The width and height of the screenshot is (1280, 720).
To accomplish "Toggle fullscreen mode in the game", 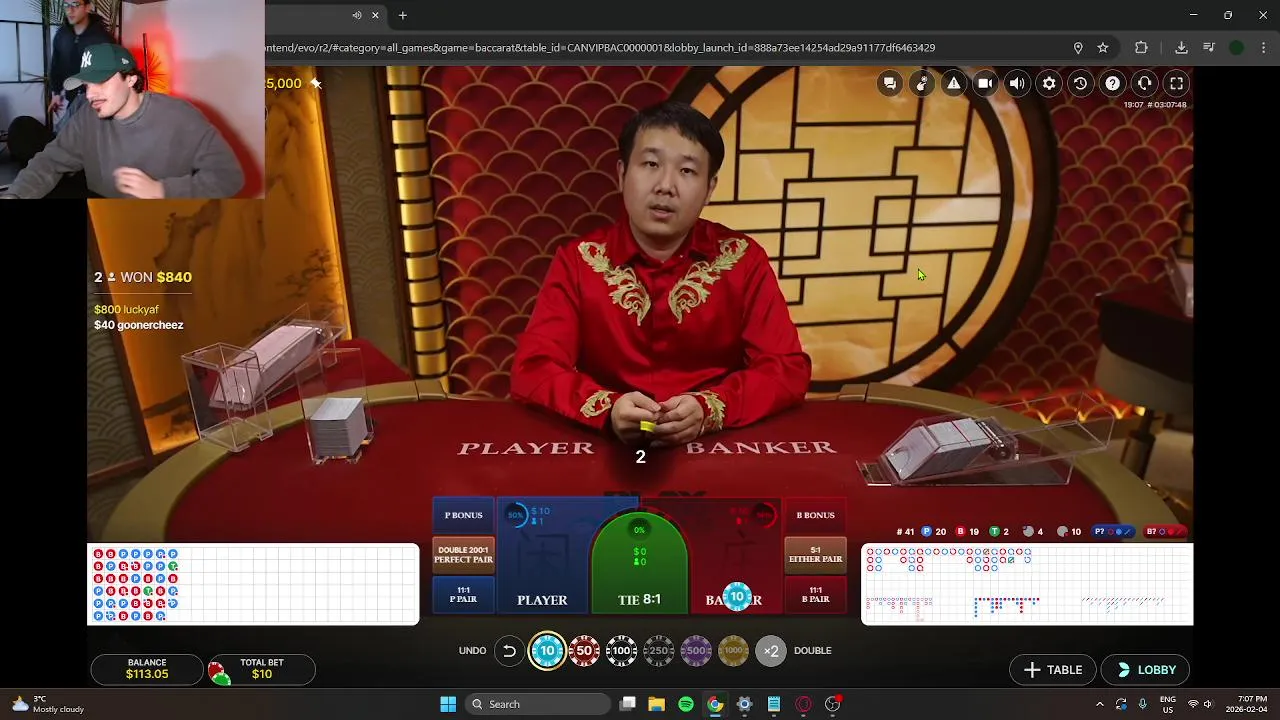I will tap(1177, 84).
